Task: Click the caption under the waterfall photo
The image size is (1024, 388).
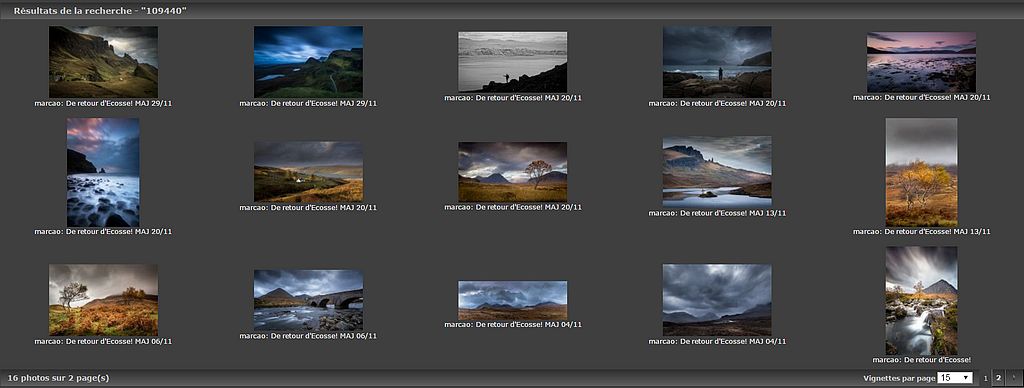Action: [921, 360]
